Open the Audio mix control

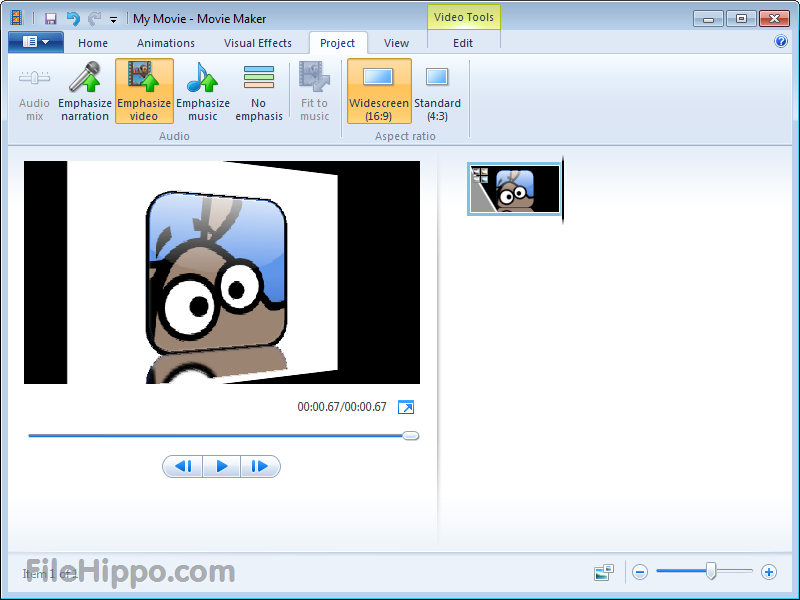click(34, 91)
